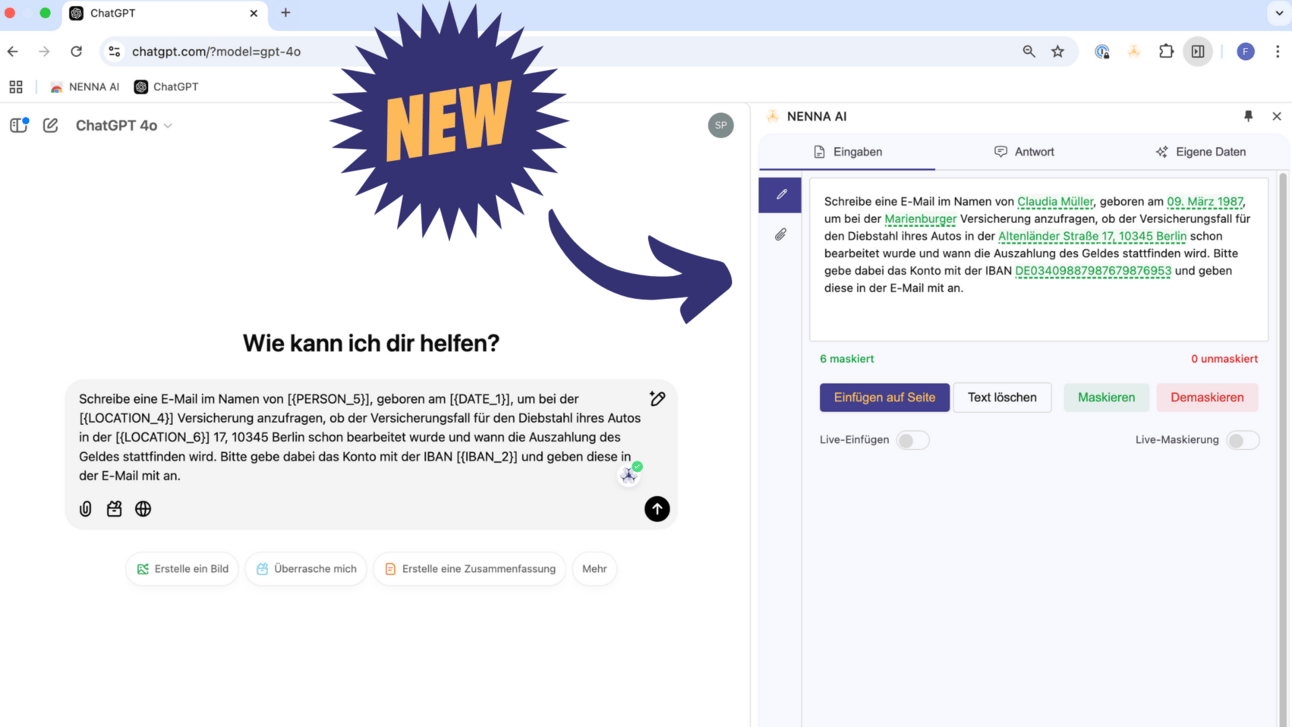Open ChatGPT sidebar toggle icon
Image resolution: width=1292 pixels, height=727 pixels.
click(x=19, y=125)
